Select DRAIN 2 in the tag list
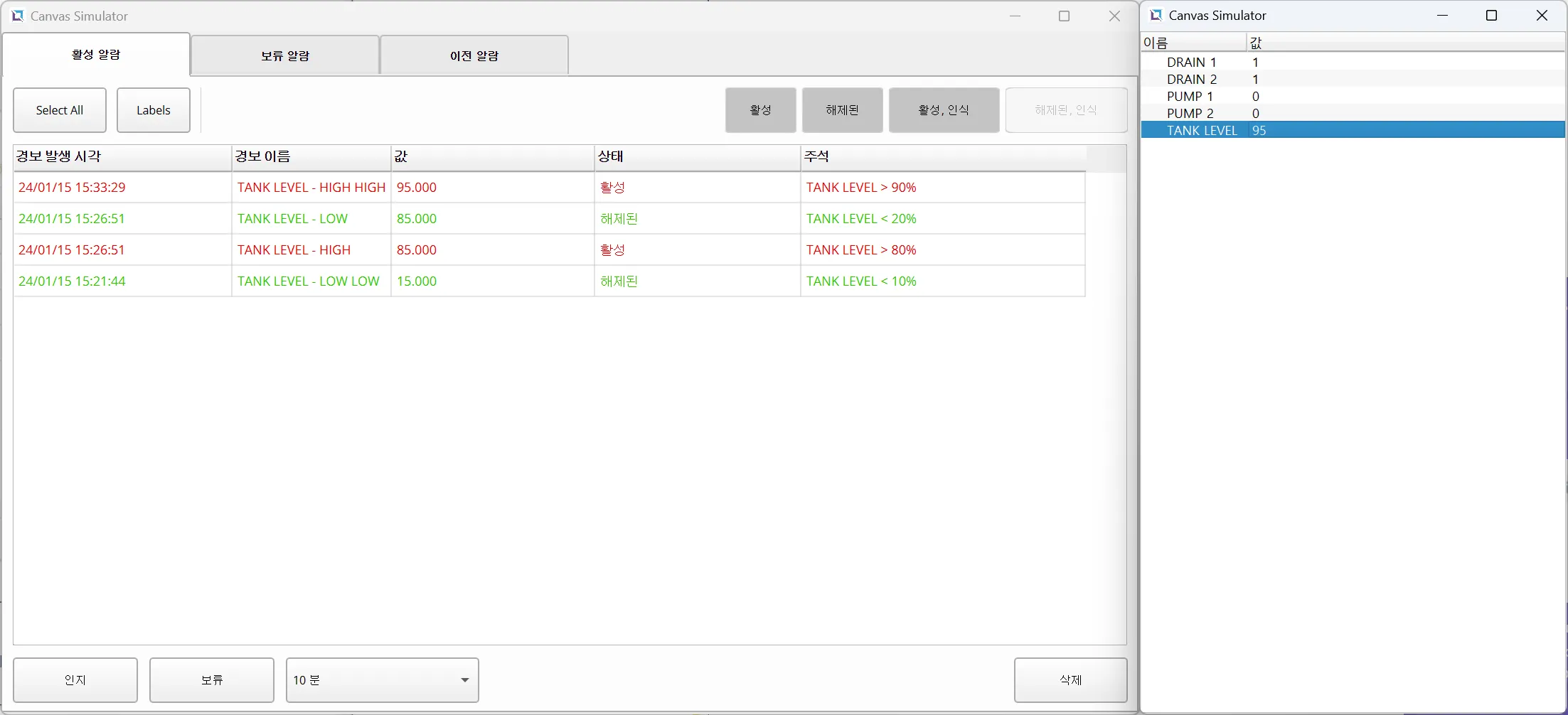Viewport: 1568px width, 715px height. click(x=1191, y=80)
